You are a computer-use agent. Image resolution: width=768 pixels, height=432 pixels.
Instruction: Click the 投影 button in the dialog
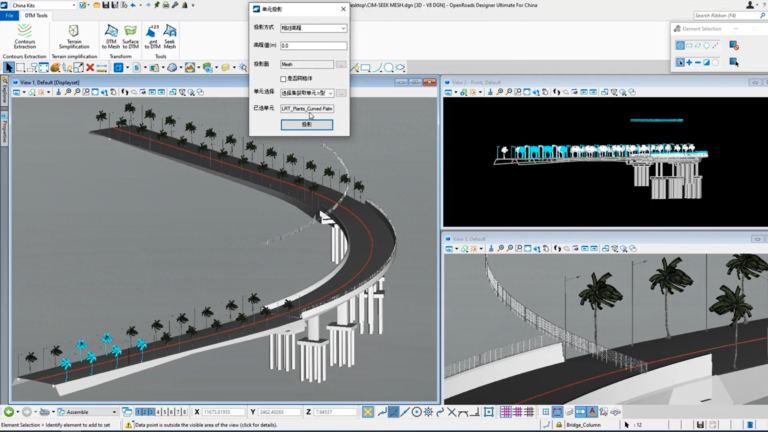[307, 125]
